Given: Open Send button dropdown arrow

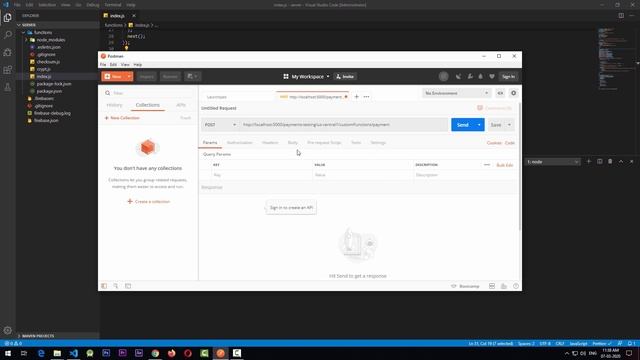Looking at the screenshot, I should pos(479,125).
